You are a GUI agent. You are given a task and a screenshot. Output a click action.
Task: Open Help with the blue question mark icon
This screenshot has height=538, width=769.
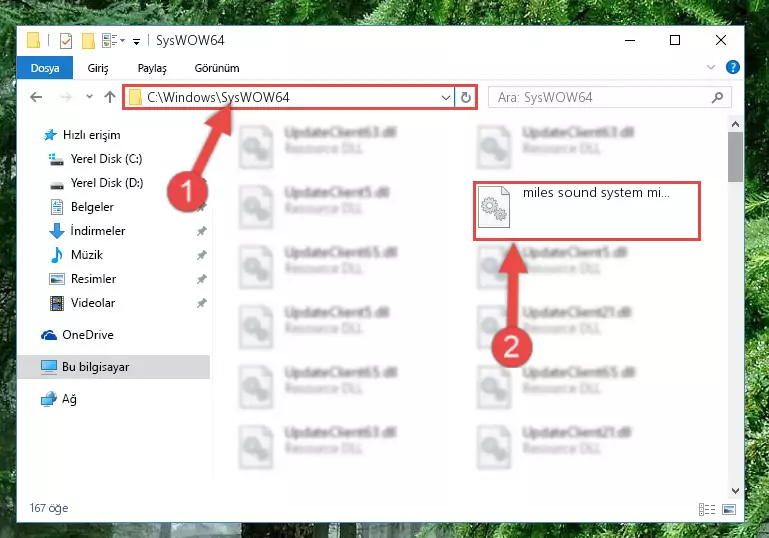pyautogui.click(x=732, y=67)
